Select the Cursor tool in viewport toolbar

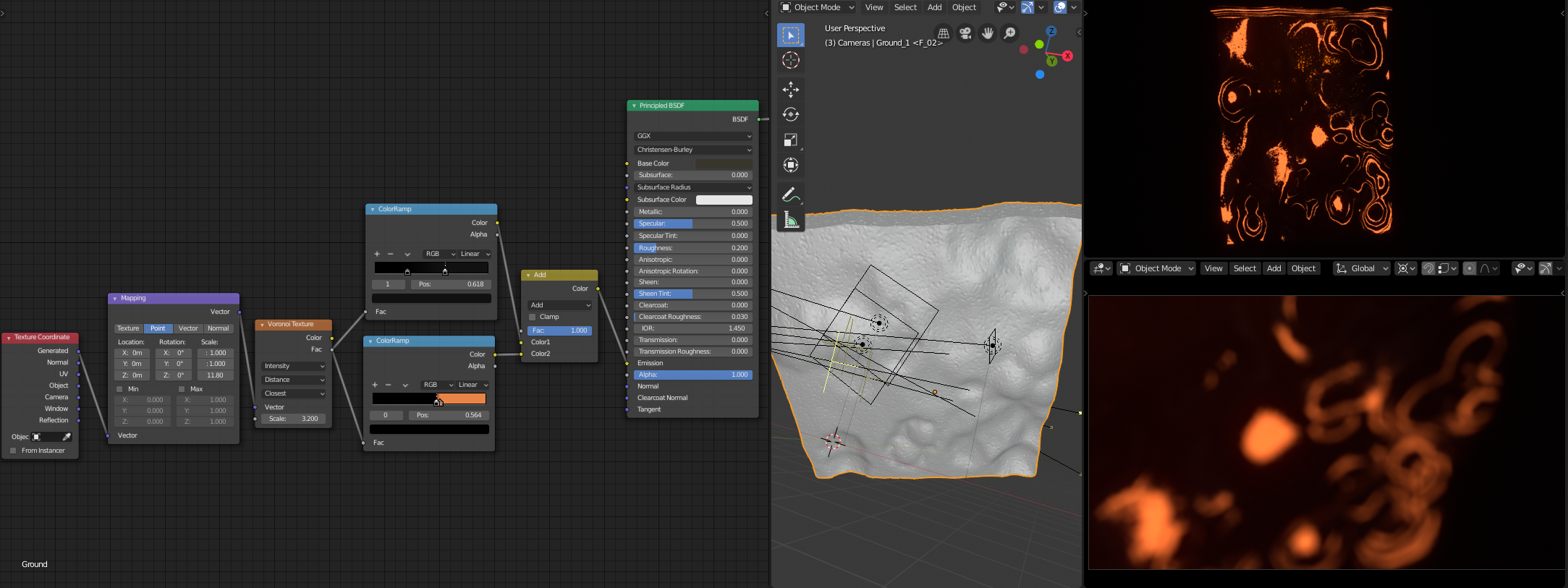point(790,61)
